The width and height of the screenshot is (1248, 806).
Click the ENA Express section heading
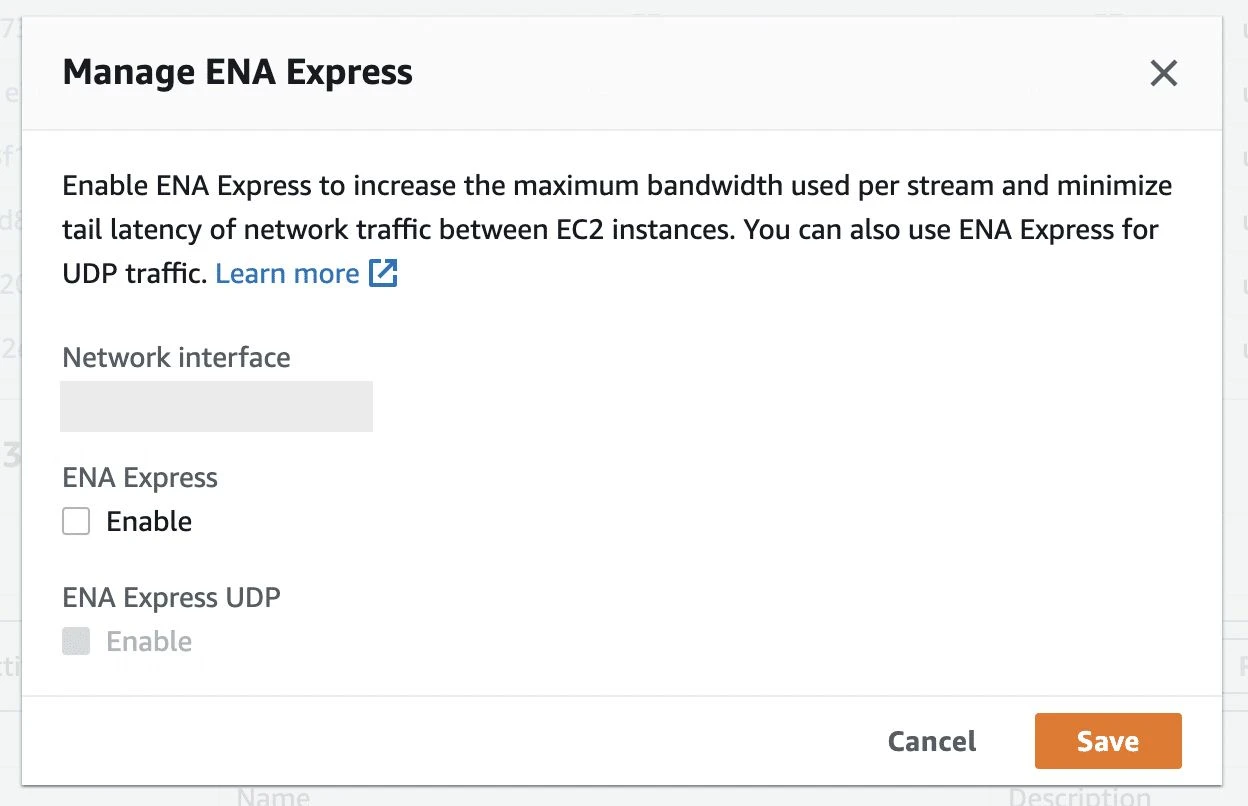pyautogui.click(x=139, y=477)
